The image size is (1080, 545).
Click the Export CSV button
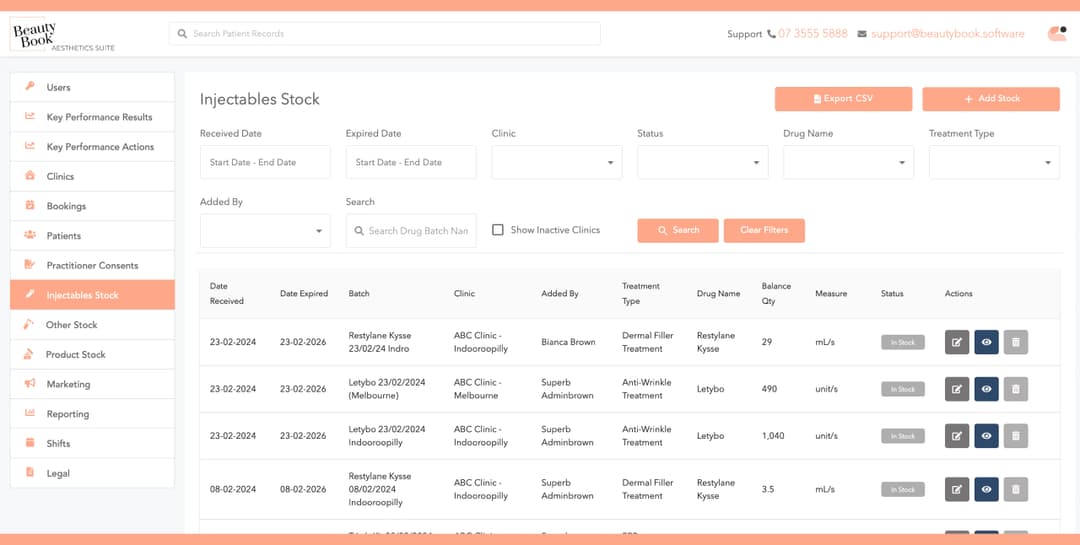pyautogui.click(x=843, y=99)
